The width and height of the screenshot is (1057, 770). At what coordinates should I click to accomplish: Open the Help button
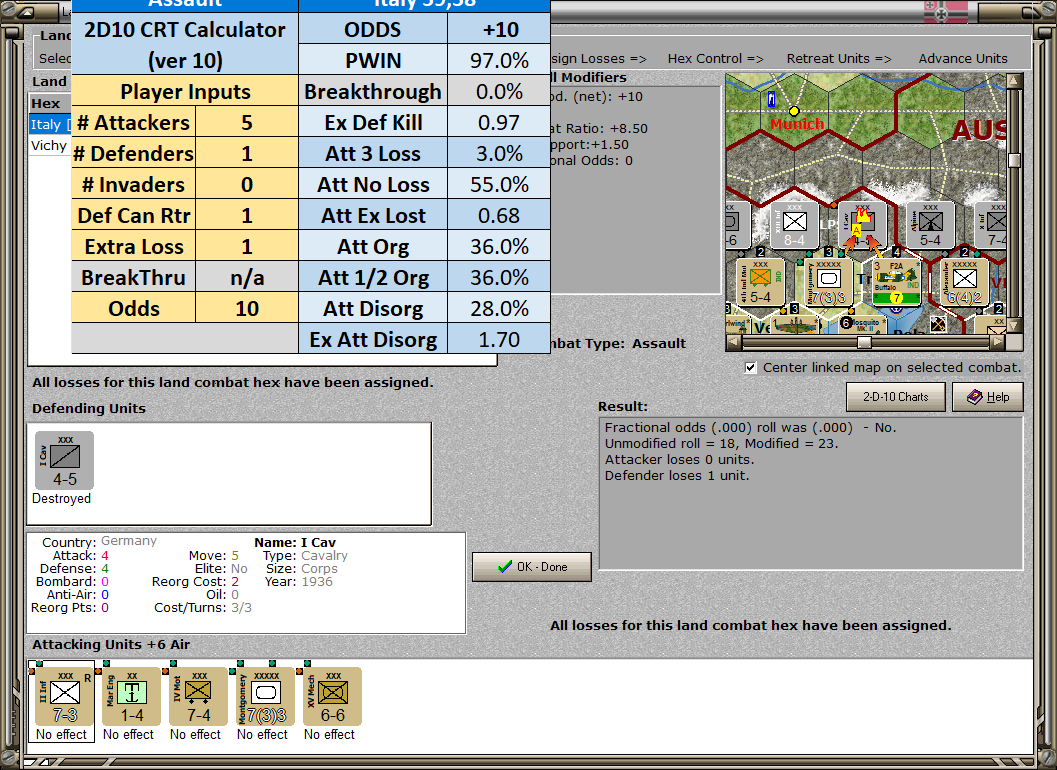tap(988, 397)
